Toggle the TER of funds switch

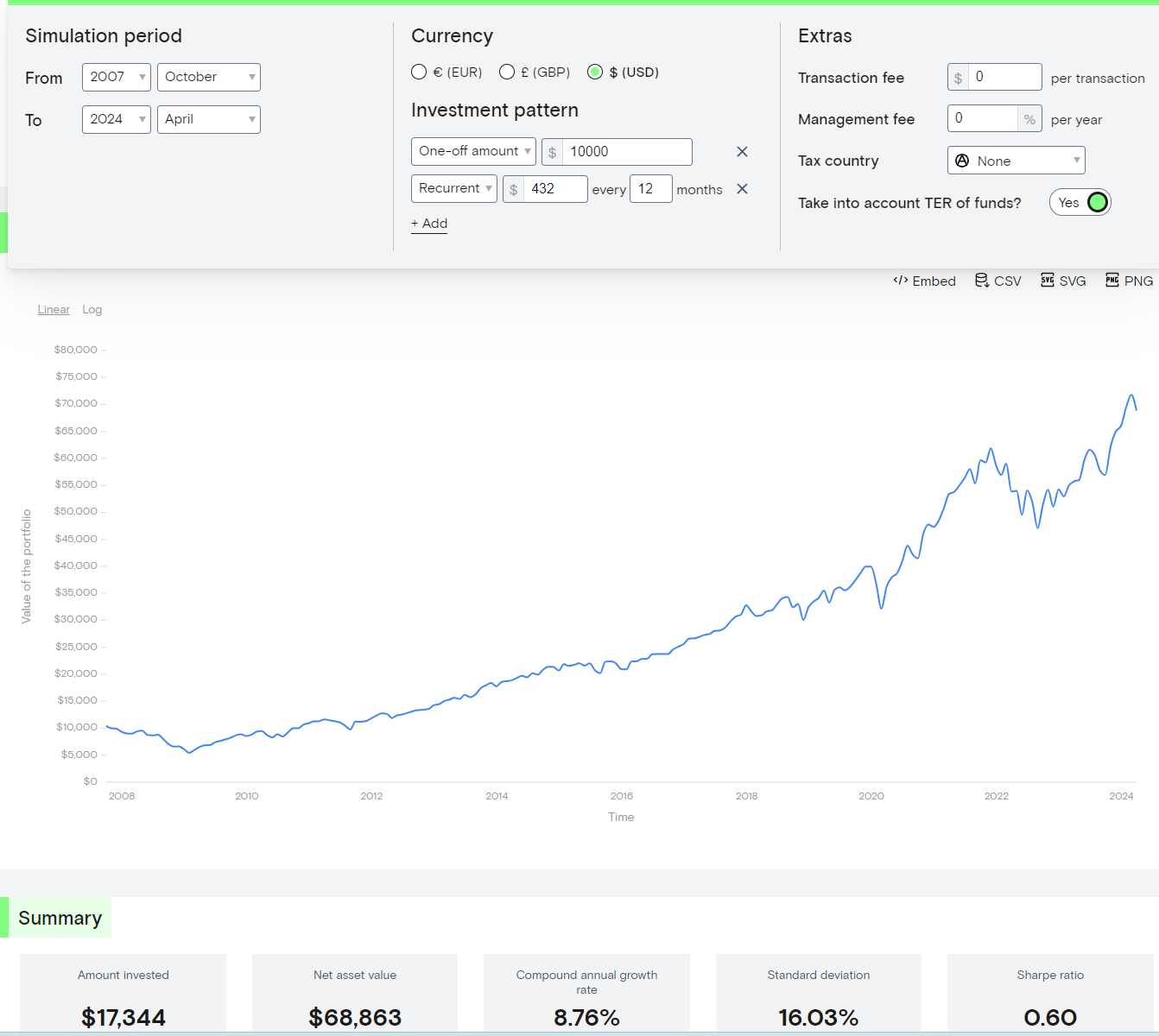(x=1080, y=202)
